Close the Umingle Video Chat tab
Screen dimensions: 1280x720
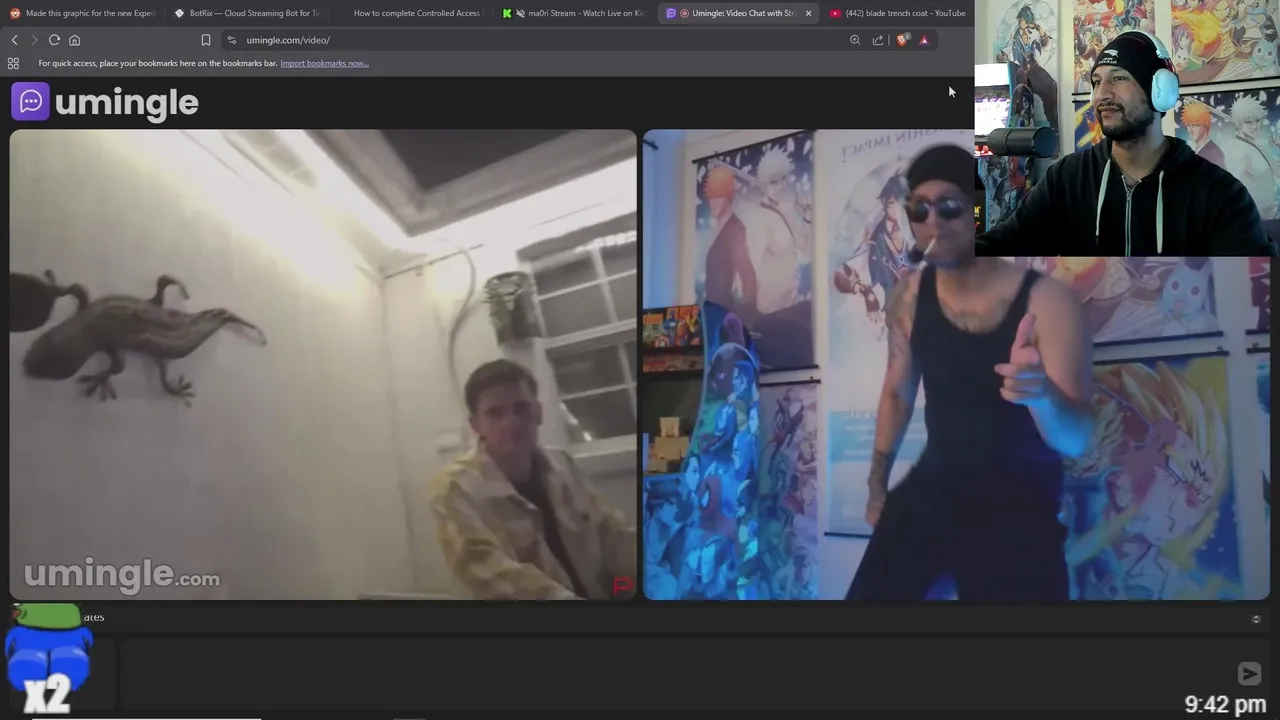(x=808, y=13)
